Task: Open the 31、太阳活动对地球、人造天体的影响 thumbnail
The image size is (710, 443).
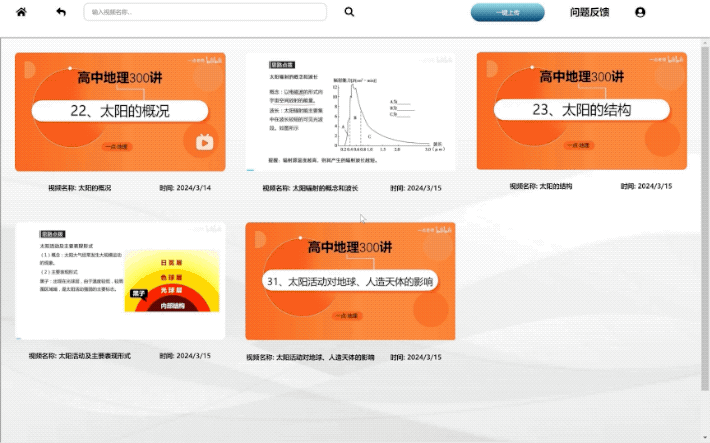Action: 350,281
